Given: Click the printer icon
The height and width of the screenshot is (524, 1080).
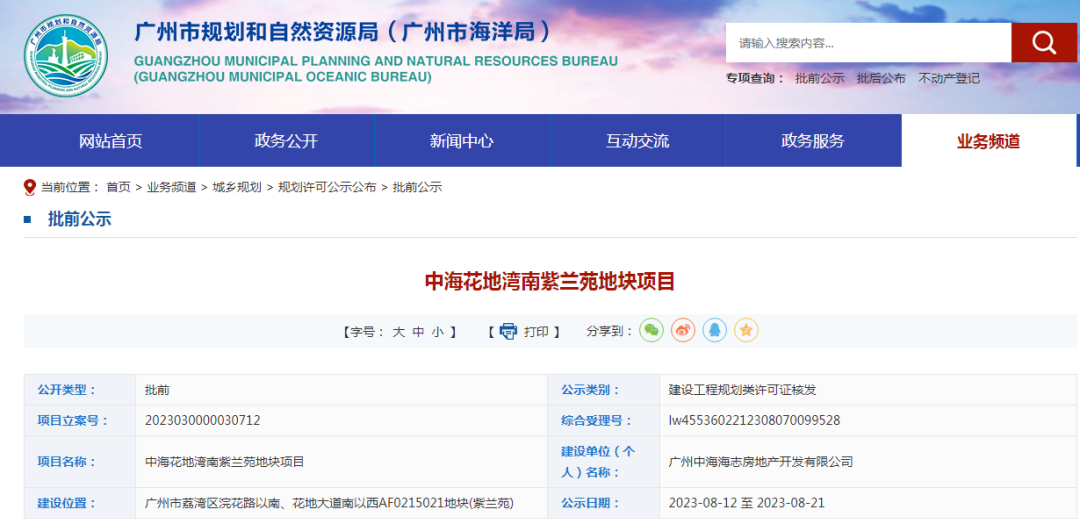Looking at the screenshot, I should tap(508, 331).
